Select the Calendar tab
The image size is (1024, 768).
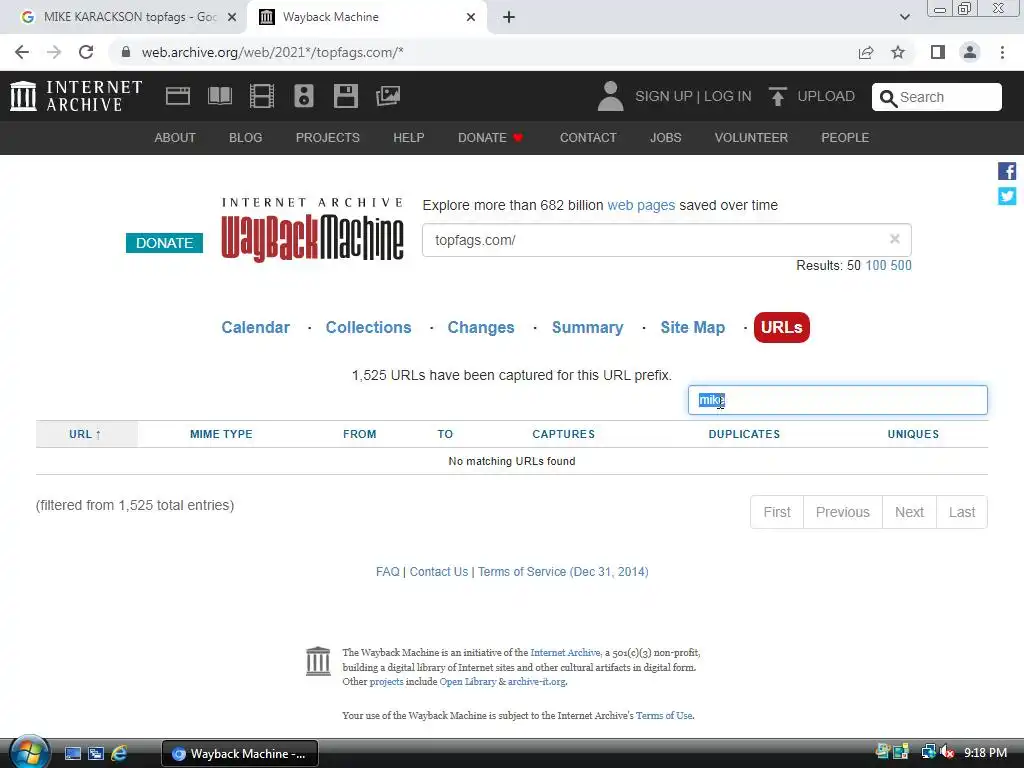tap(255, 327)
